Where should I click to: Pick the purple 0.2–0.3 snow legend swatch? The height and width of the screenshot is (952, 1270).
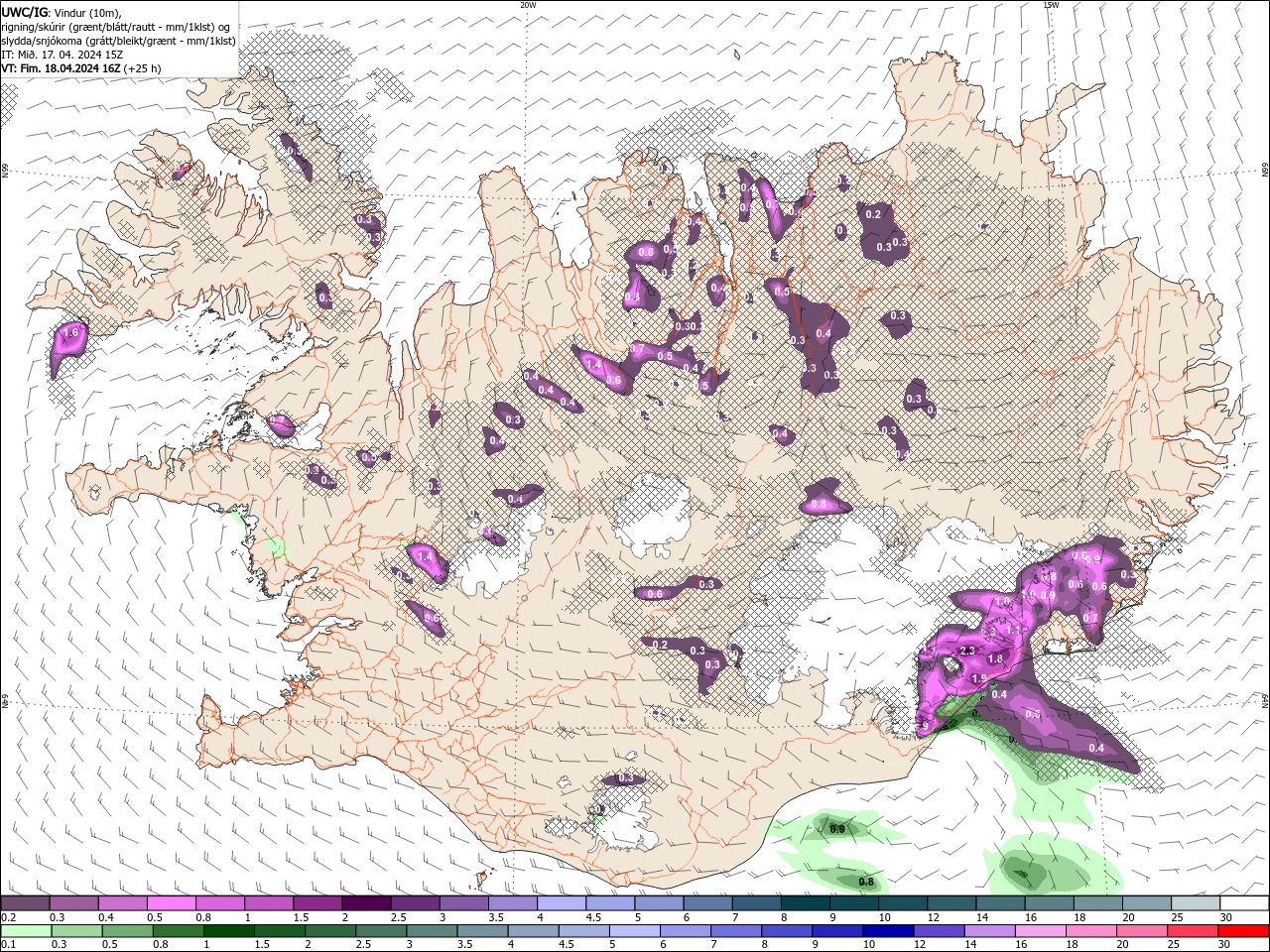click(25, 903)
